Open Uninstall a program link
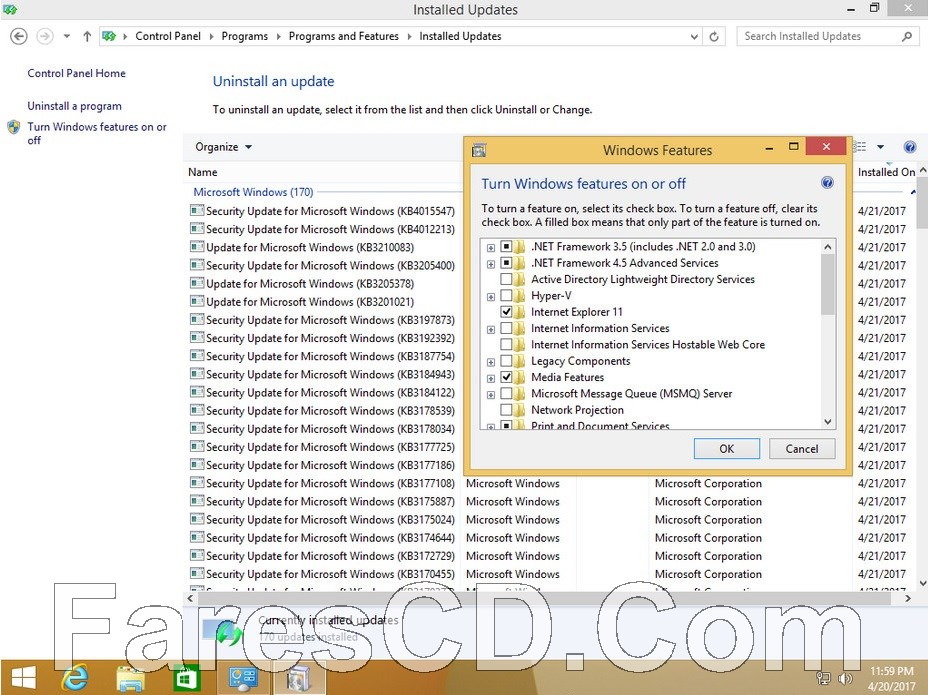 [75, 106]
